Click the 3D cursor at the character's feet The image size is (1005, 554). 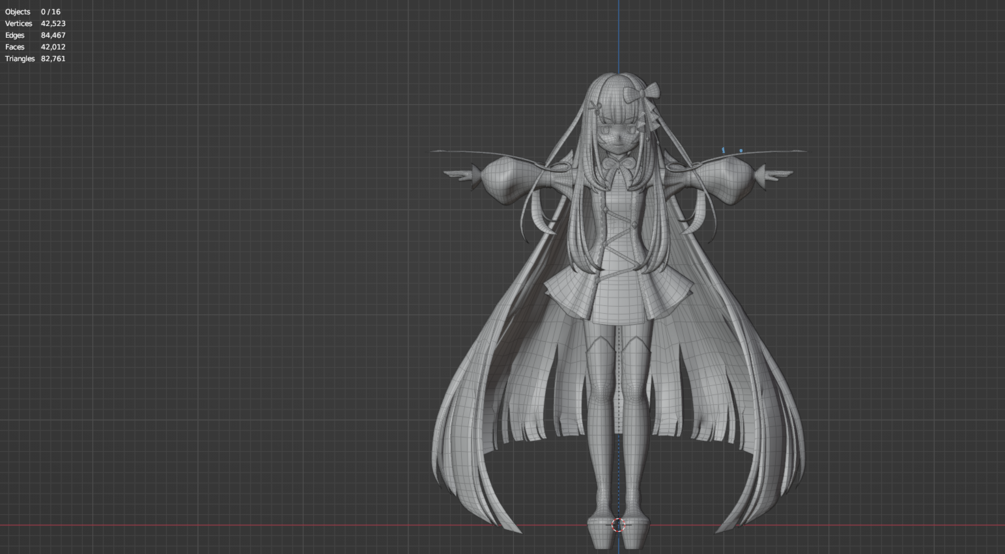tap(618, 526)
